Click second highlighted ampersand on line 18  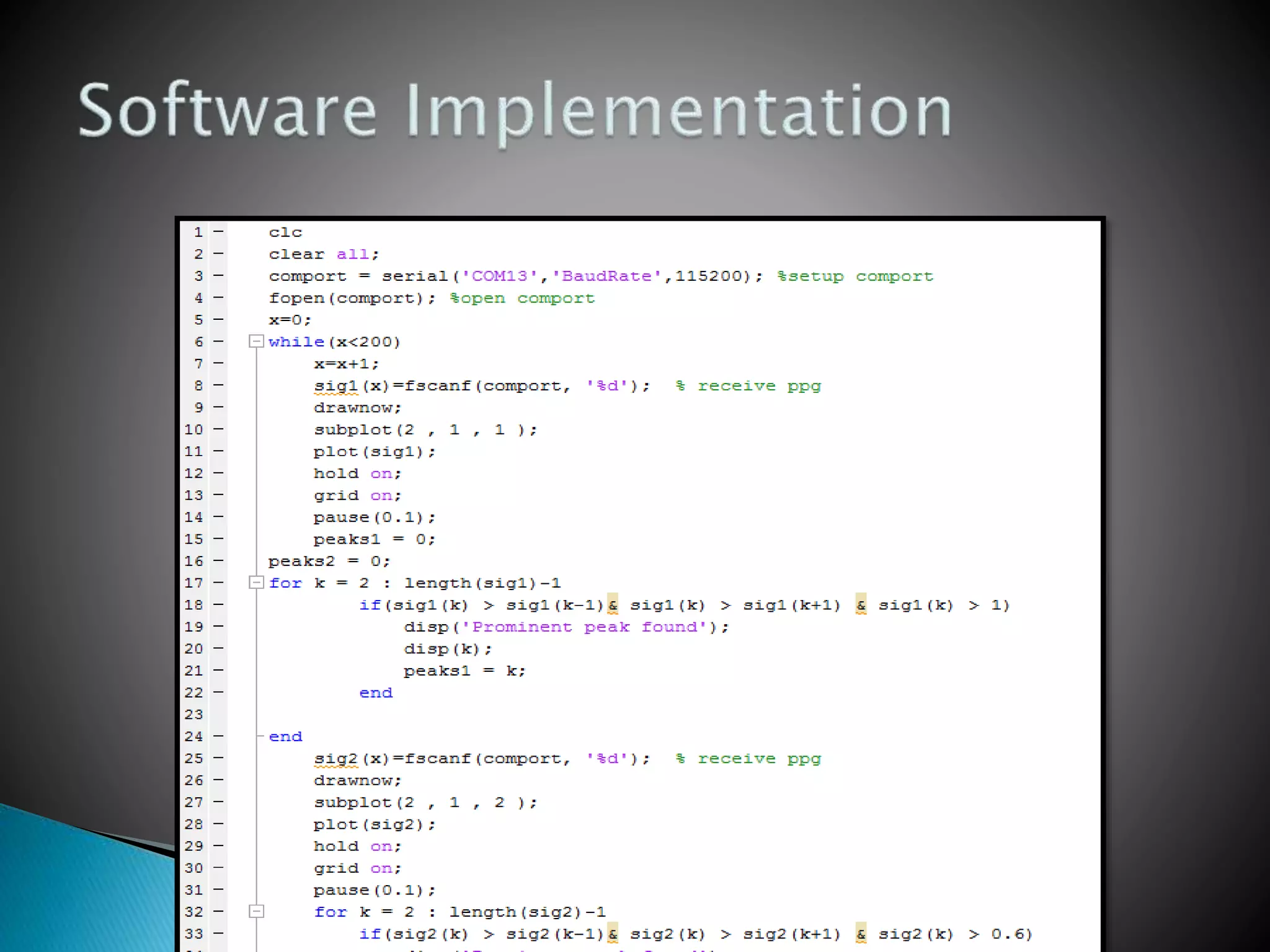(x=861, y=605)
